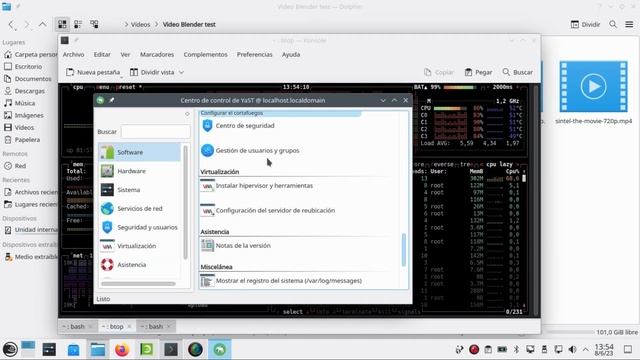
Task: Open Complementos menu in Konsole
Action: pyautogui.click(x=205, y=54)
